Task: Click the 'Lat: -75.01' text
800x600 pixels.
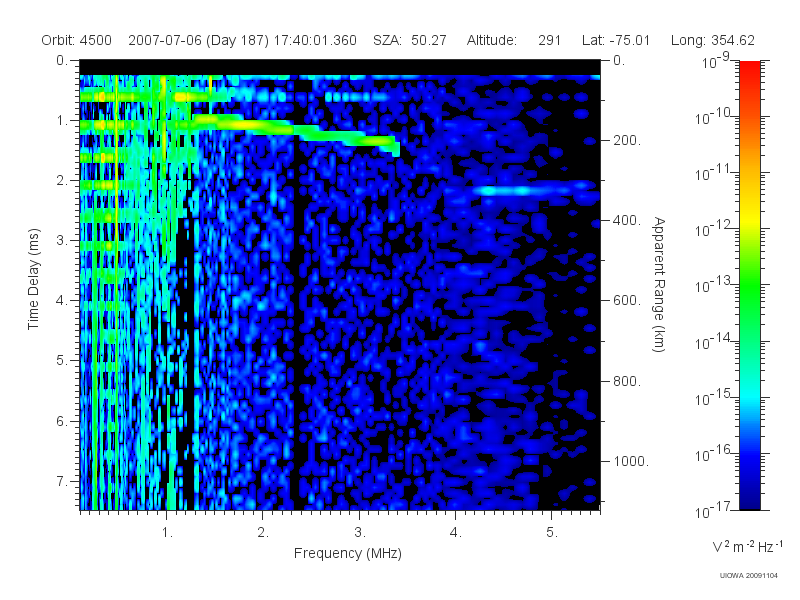Action: pyautogui.click(x=616, y=40)
